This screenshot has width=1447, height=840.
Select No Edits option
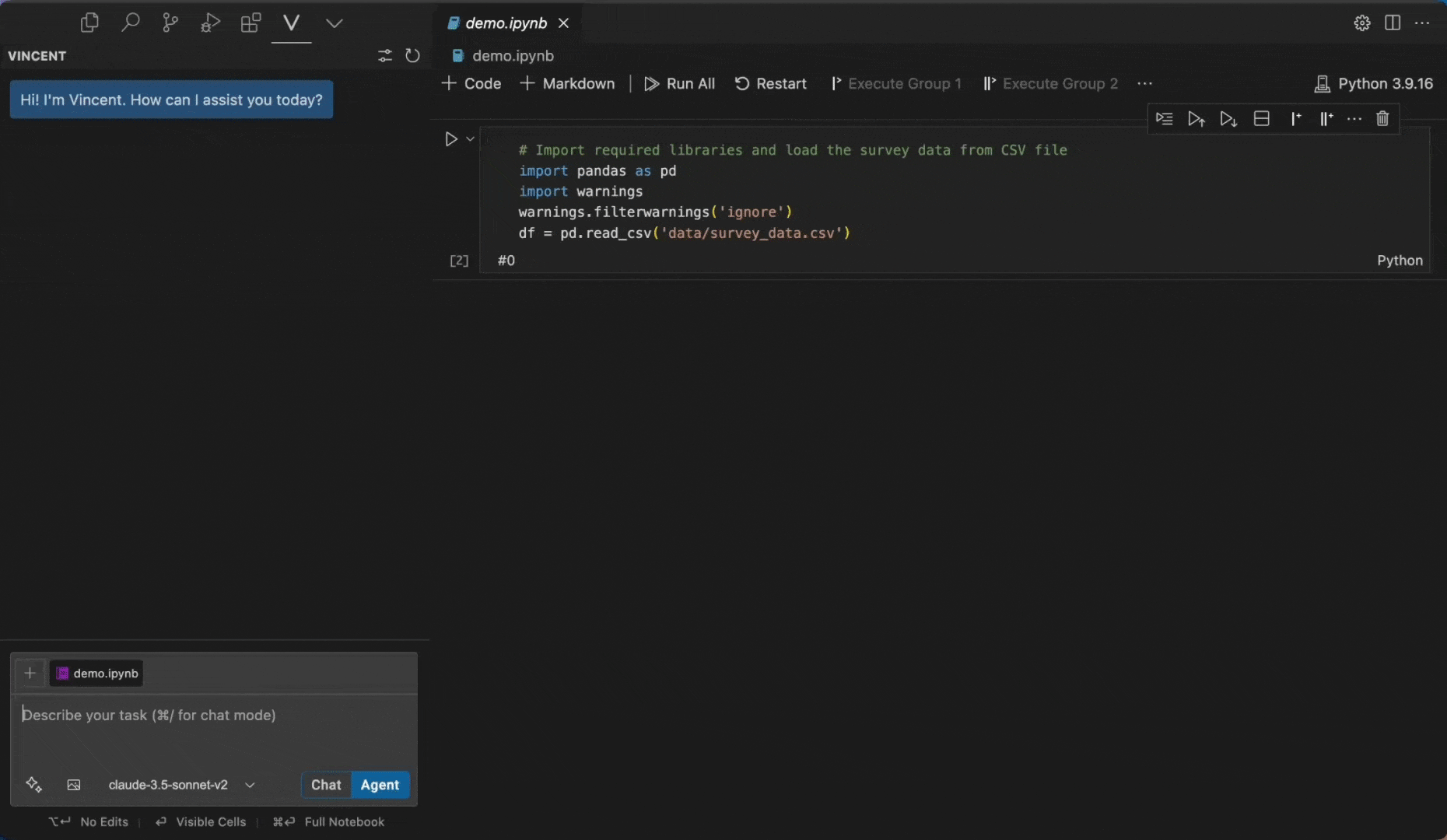click(89, 822)
